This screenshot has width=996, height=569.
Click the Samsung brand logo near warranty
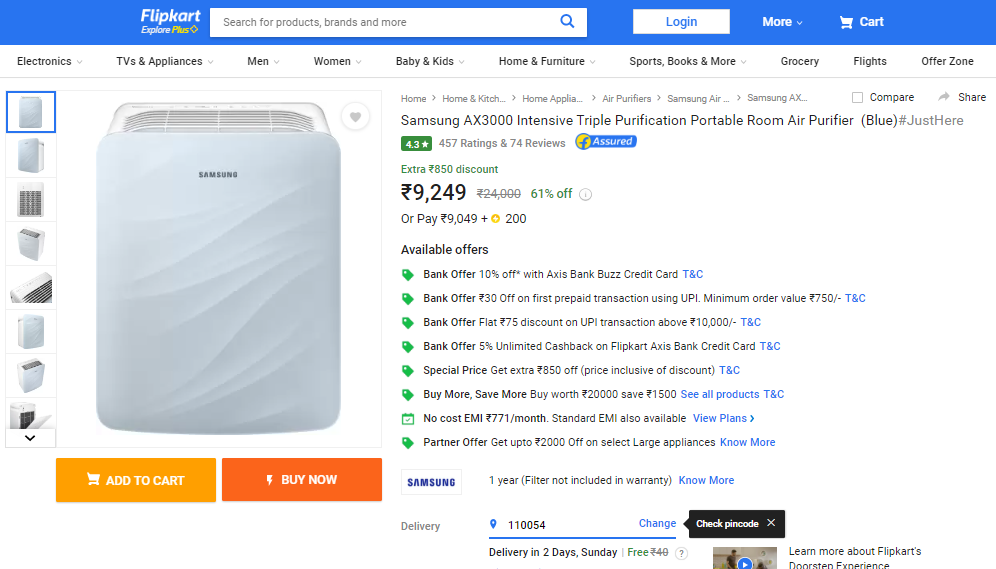(x=431, y=482)
